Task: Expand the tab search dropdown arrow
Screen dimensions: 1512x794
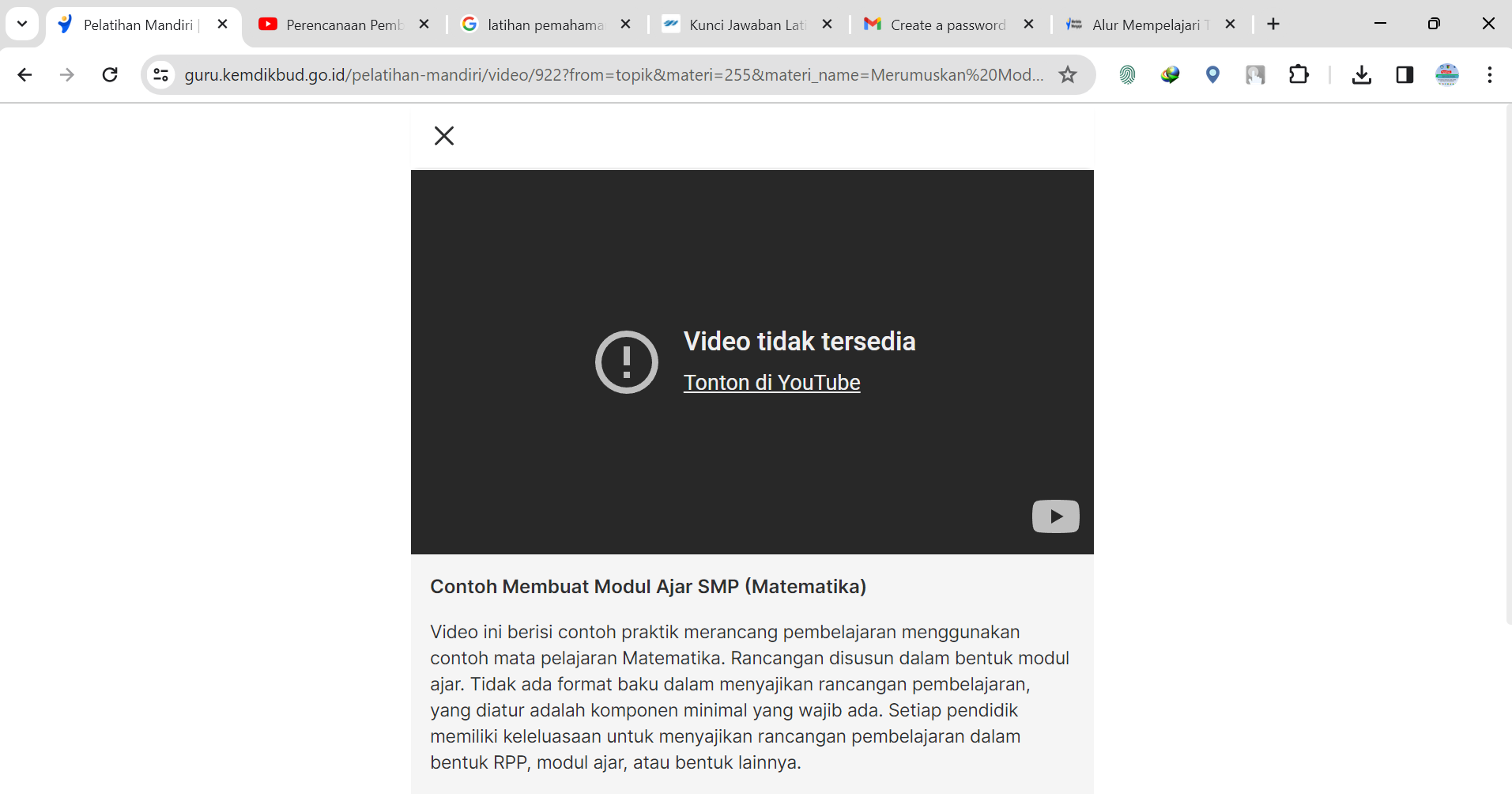Action: [22, 25]
